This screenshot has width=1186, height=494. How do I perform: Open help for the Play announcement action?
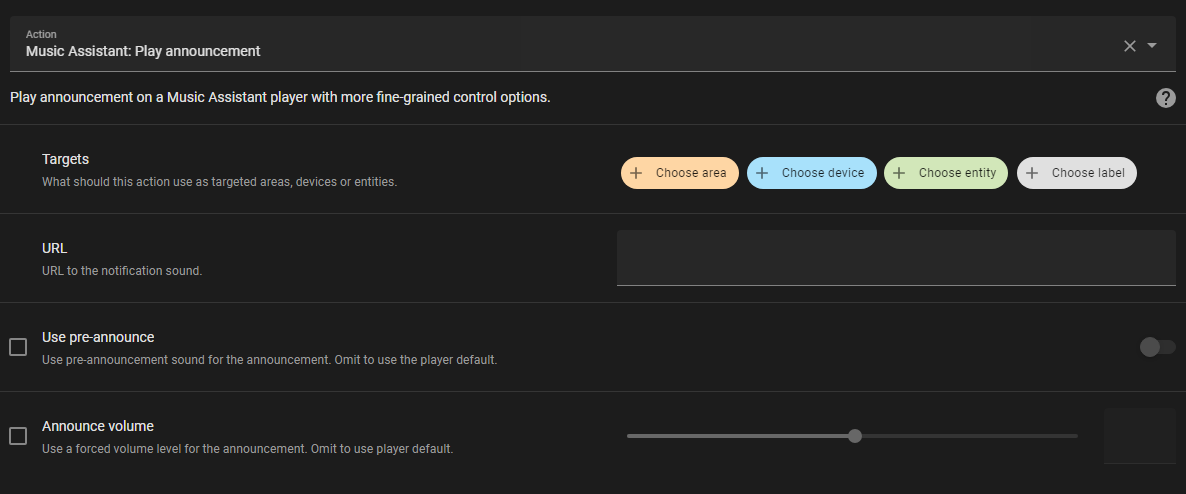point(1165,98)
